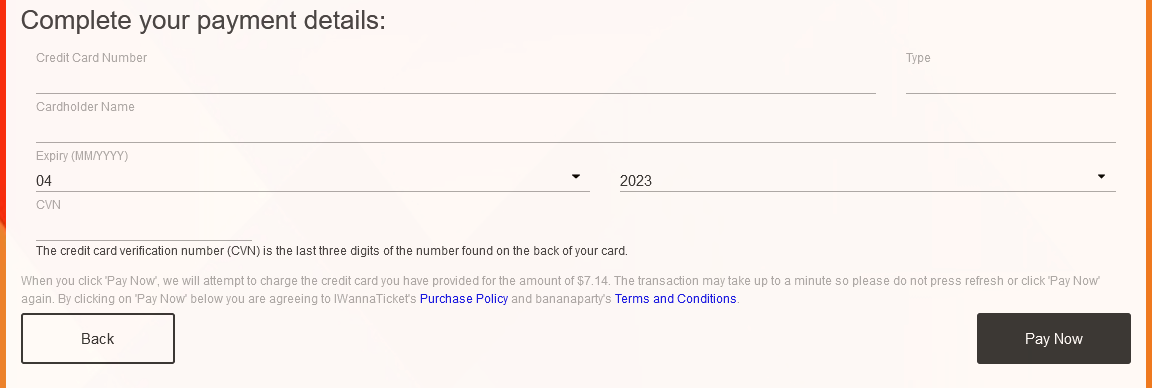Click the 'Expiry (MM/YYYY)' label

click(x=82, y=156)
